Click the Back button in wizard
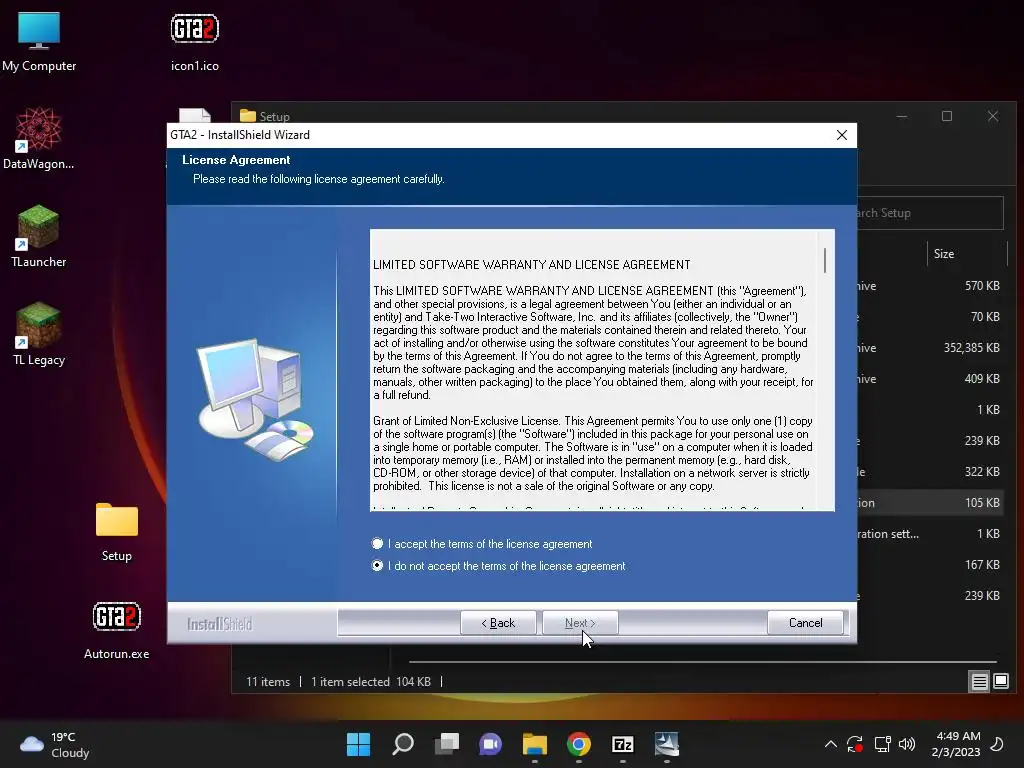This screenshot has height=768, width=1024. point(498,623)
